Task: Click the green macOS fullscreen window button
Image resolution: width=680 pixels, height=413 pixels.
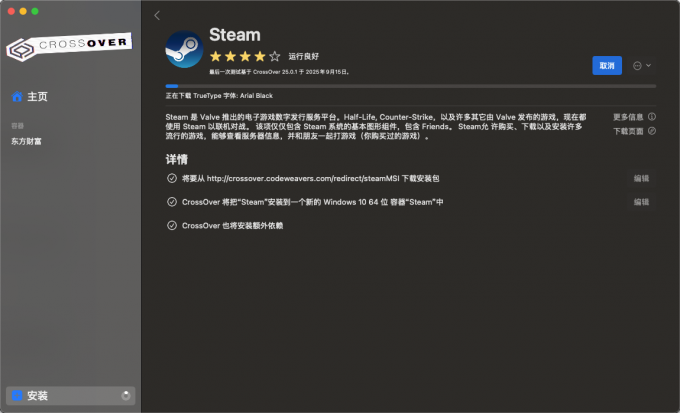Action: pyautogui.click(x=35, y=11)
